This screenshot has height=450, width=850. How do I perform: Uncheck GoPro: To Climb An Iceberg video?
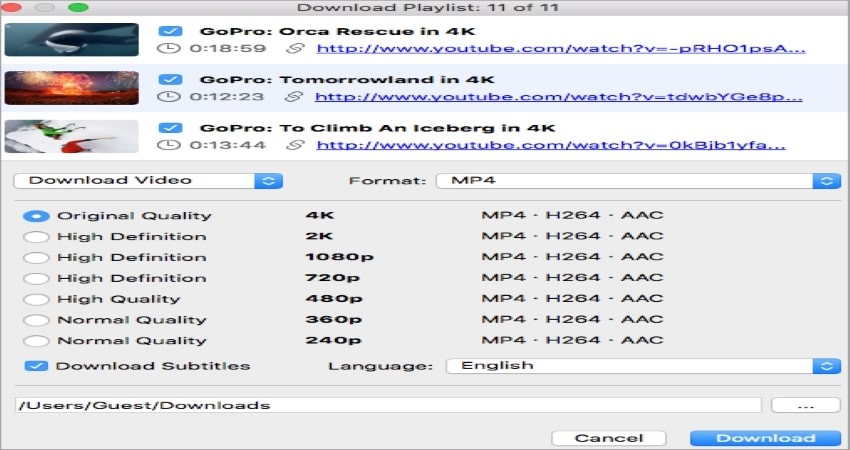click(170, 128)
